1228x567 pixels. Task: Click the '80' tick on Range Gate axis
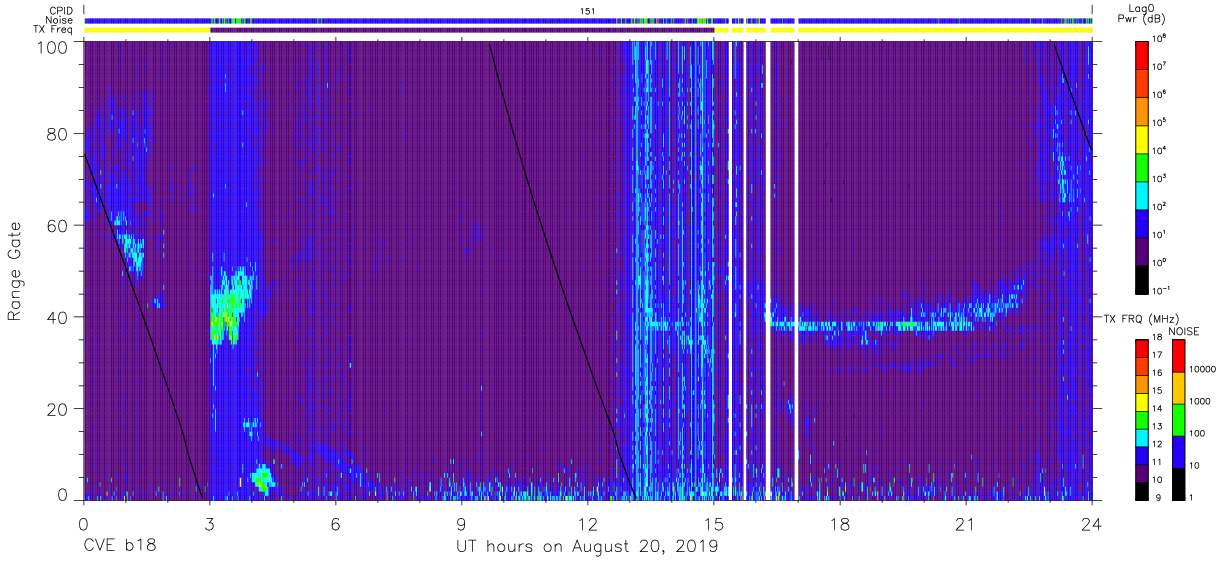(58, 133)
